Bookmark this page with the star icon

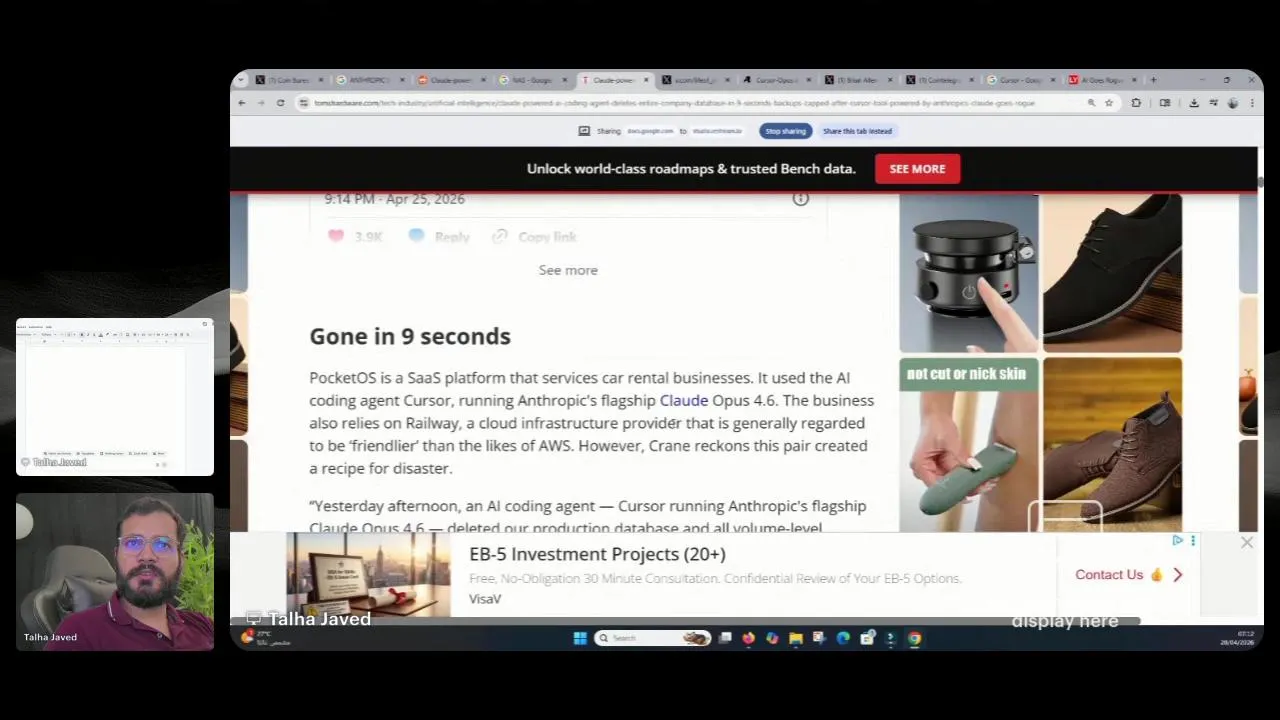[x=1108, y=103]
